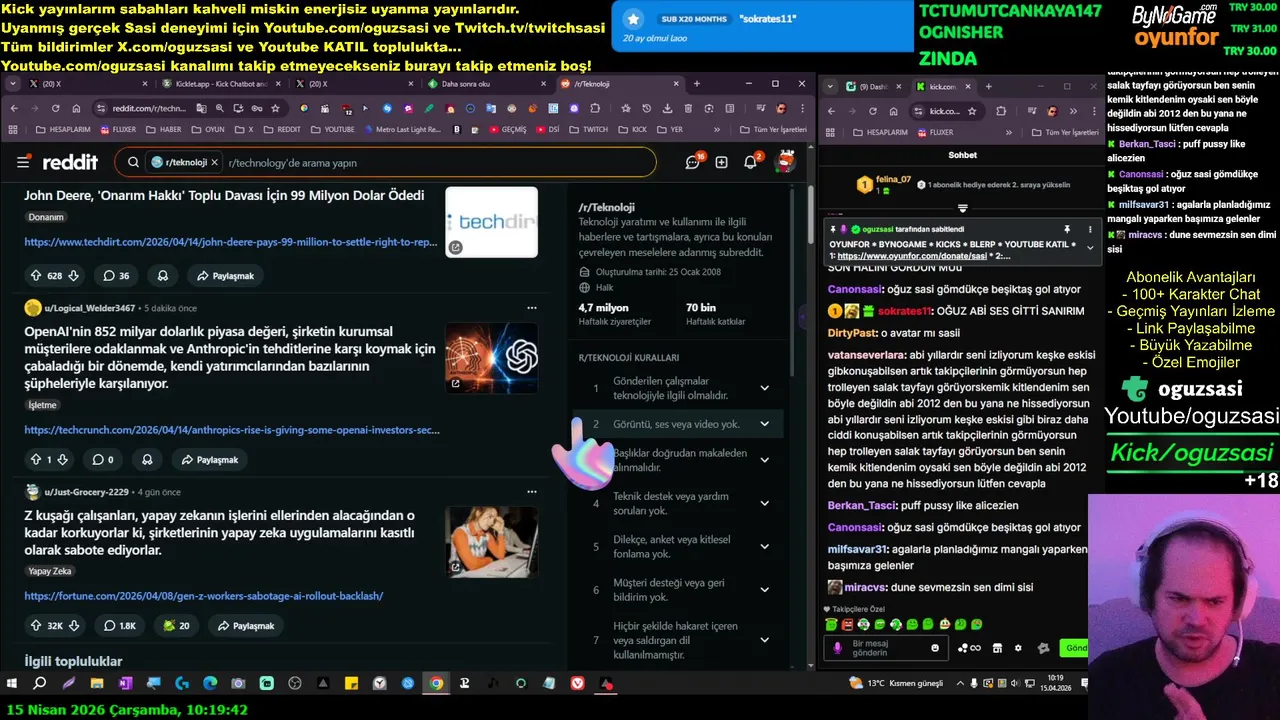Upvote the Gen Z workers post
Viewport: 1280px width, 720px height.
point(36,625)
